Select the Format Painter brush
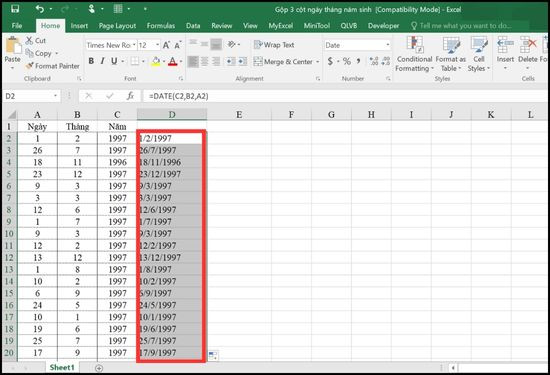Screen dimensions: 550x375 [29, 66]
